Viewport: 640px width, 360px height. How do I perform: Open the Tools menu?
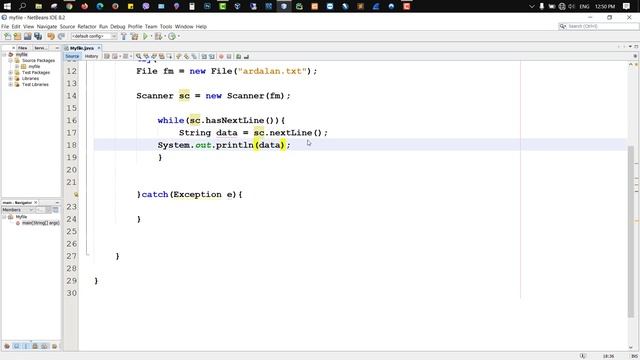click(x=166, y=27)
